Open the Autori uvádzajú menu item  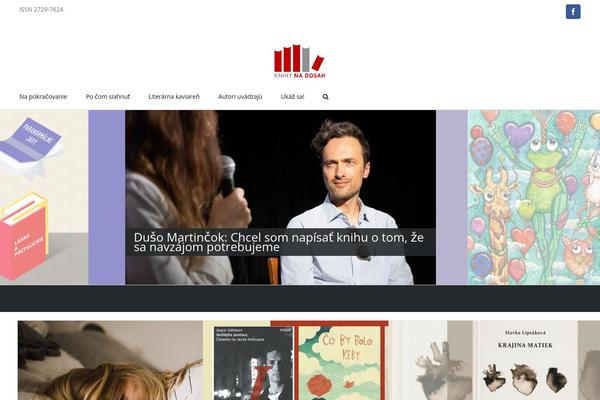point(240,96)
